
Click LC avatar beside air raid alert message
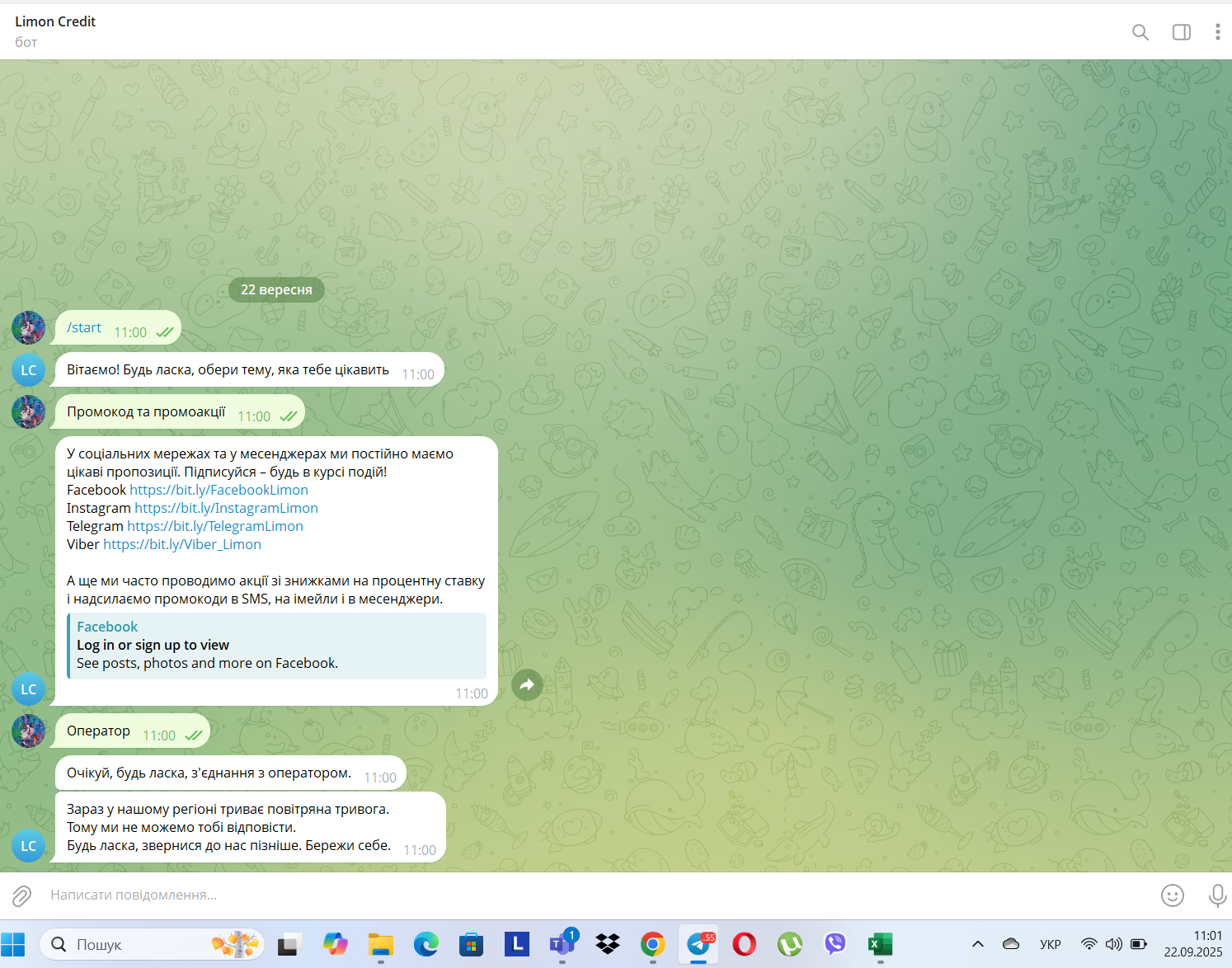click(x=28, y=846)
